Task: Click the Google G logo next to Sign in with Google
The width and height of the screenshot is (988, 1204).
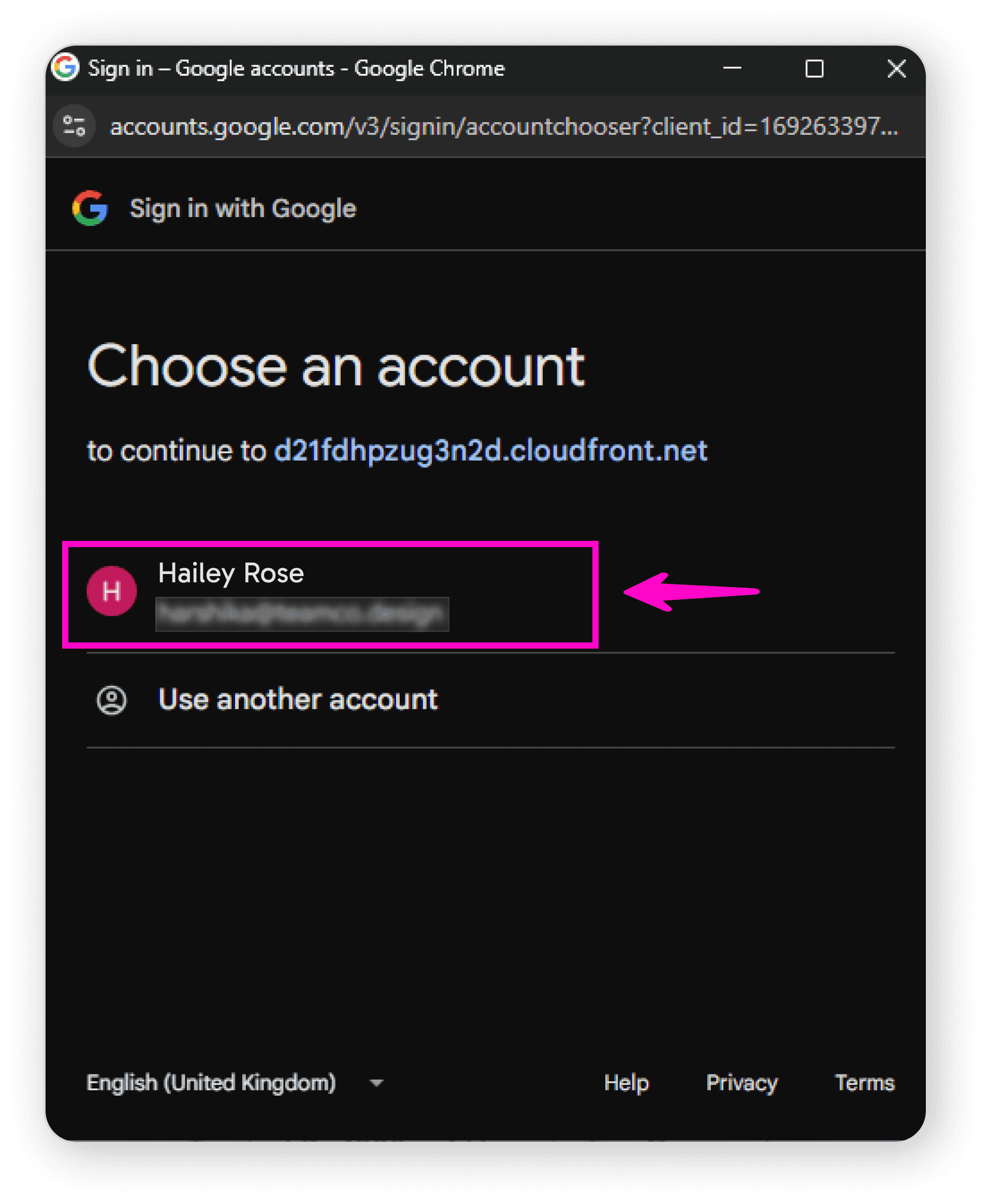Action: 90,208
